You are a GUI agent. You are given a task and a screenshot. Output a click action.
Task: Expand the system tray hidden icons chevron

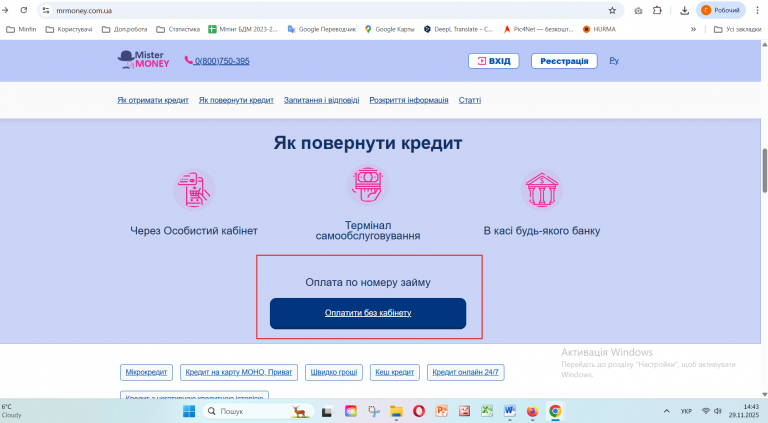[666, 411]
